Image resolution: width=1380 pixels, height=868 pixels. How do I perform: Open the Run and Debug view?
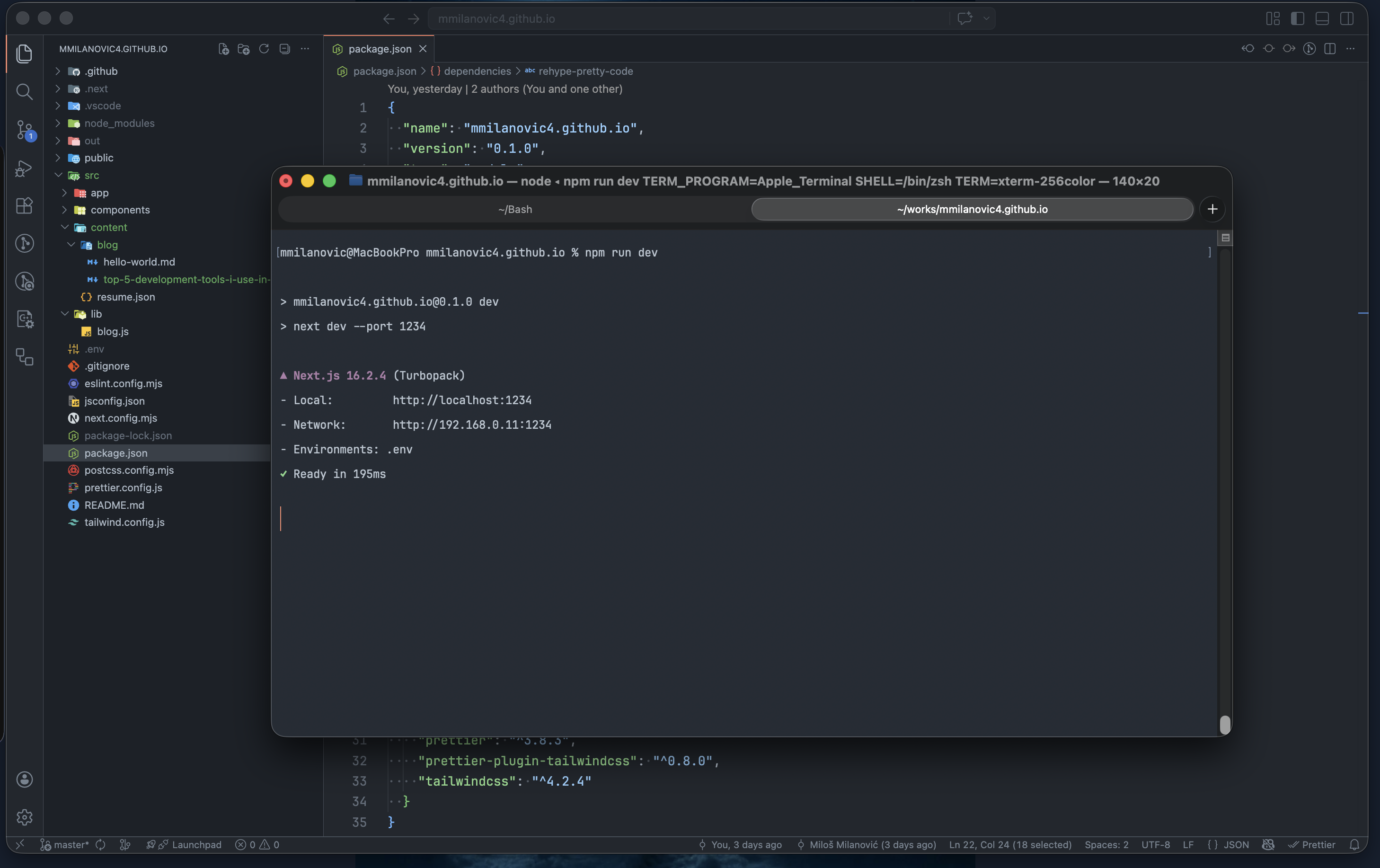pos(24,168)
